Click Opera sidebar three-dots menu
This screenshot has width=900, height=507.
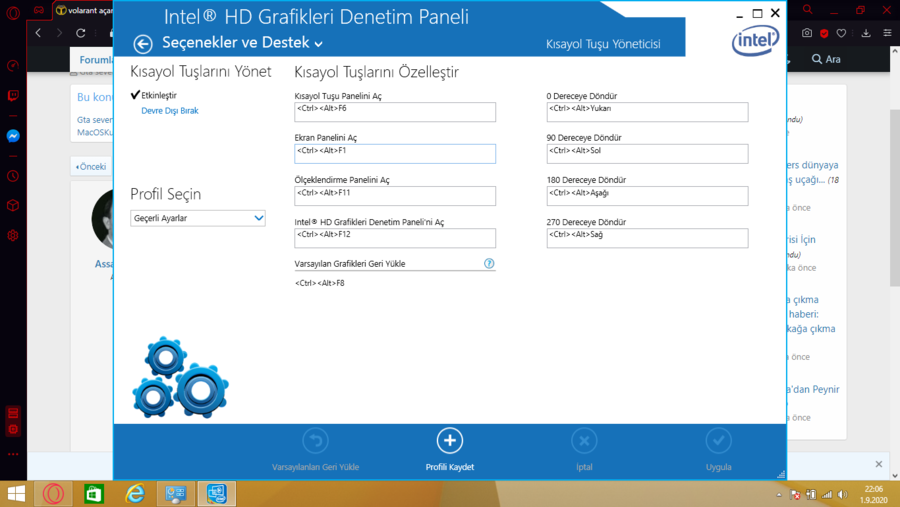click(13, 454)
